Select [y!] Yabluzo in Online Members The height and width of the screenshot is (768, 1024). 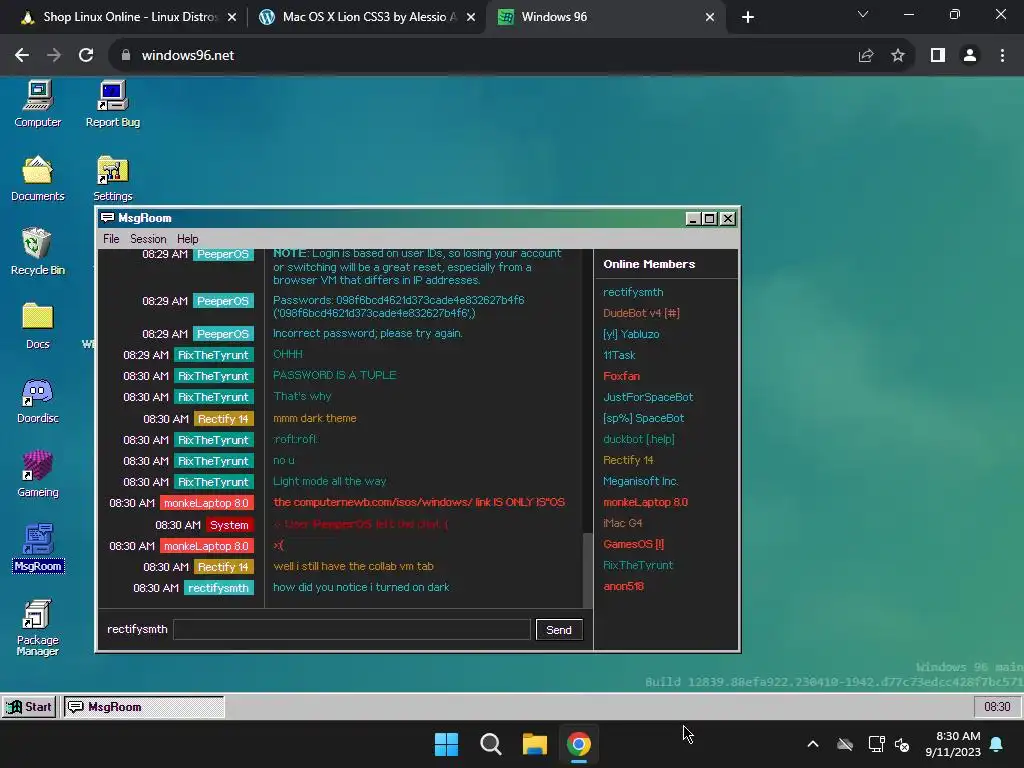click(631, 334)
